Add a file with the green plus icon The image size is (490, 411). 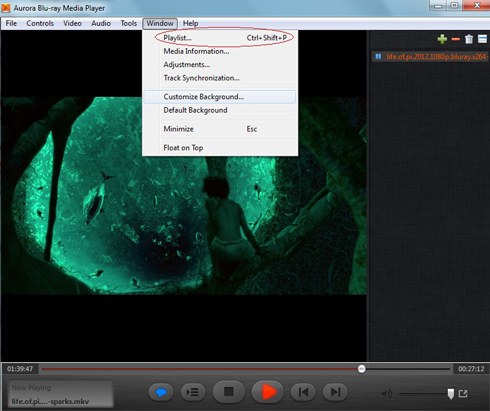[442, 39]
